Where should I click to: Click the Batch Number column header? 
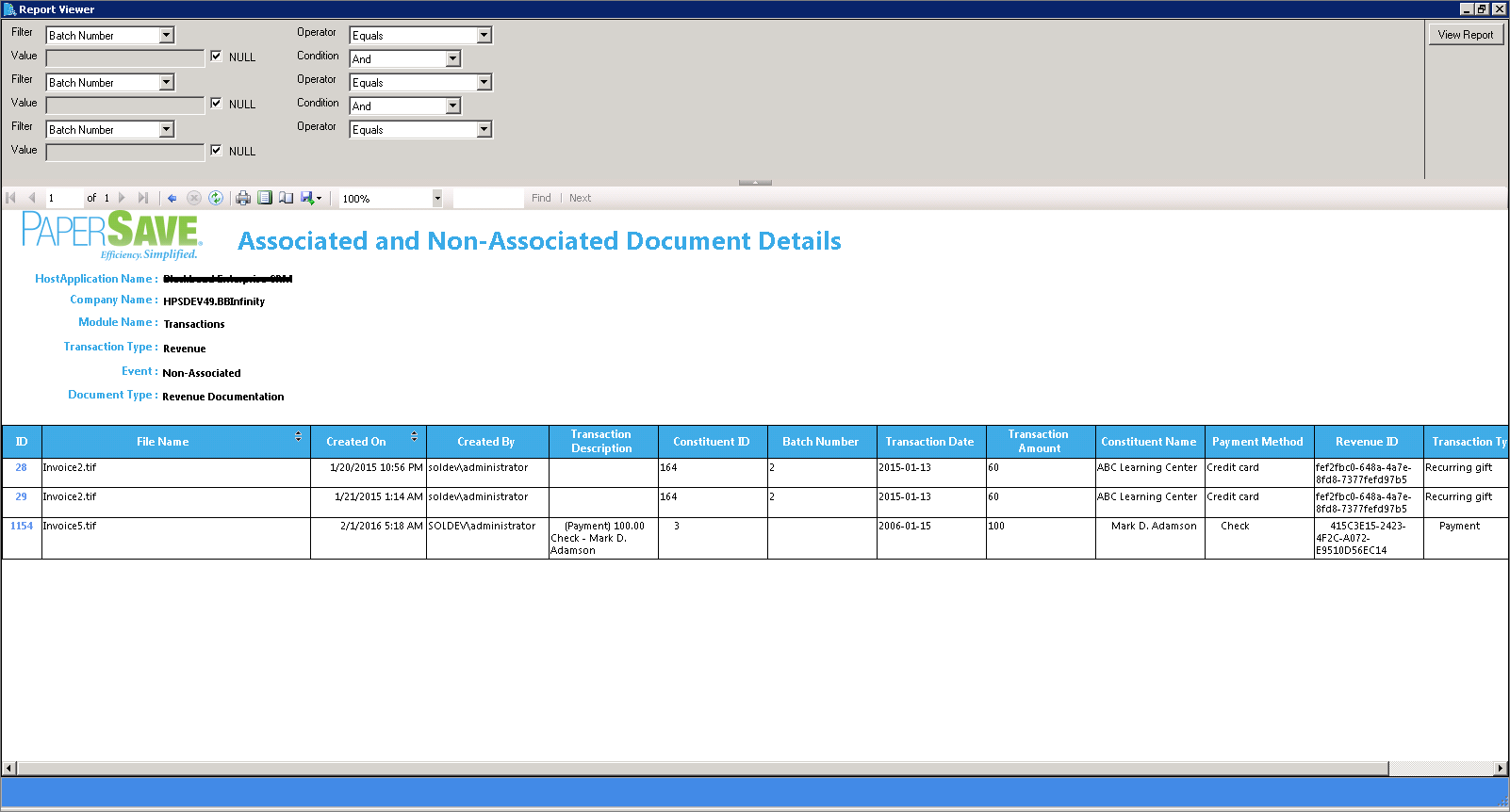click(x=822, y=441)
